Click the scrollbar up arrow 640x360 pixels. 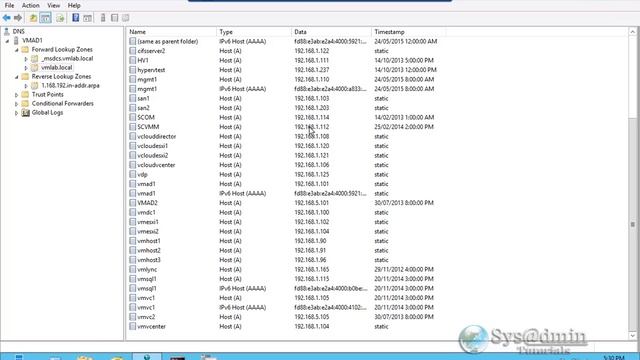click(632, 32)
